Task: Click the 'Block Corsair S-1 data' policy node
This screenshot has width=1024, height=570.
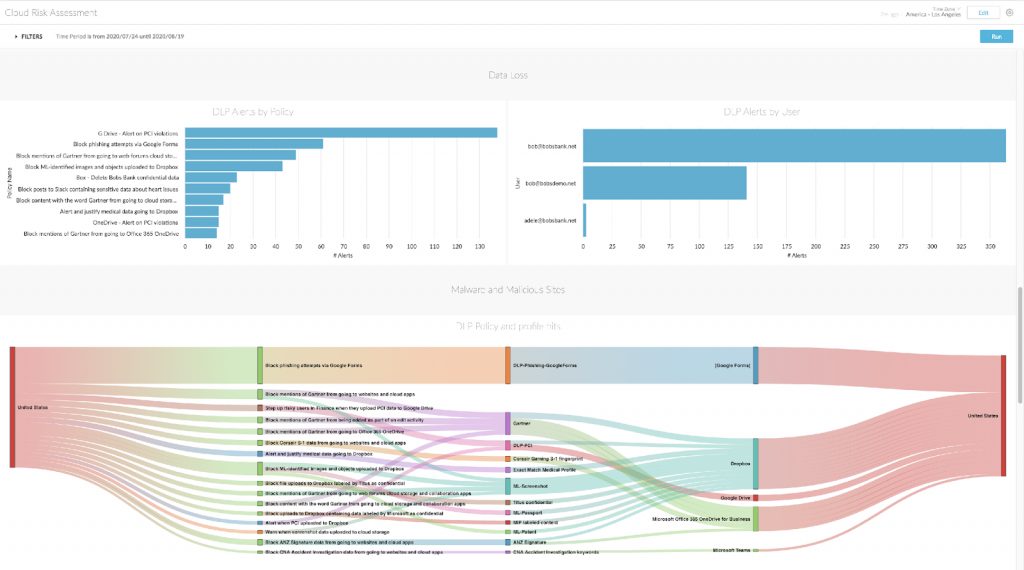Action: (x=260, y=443)
